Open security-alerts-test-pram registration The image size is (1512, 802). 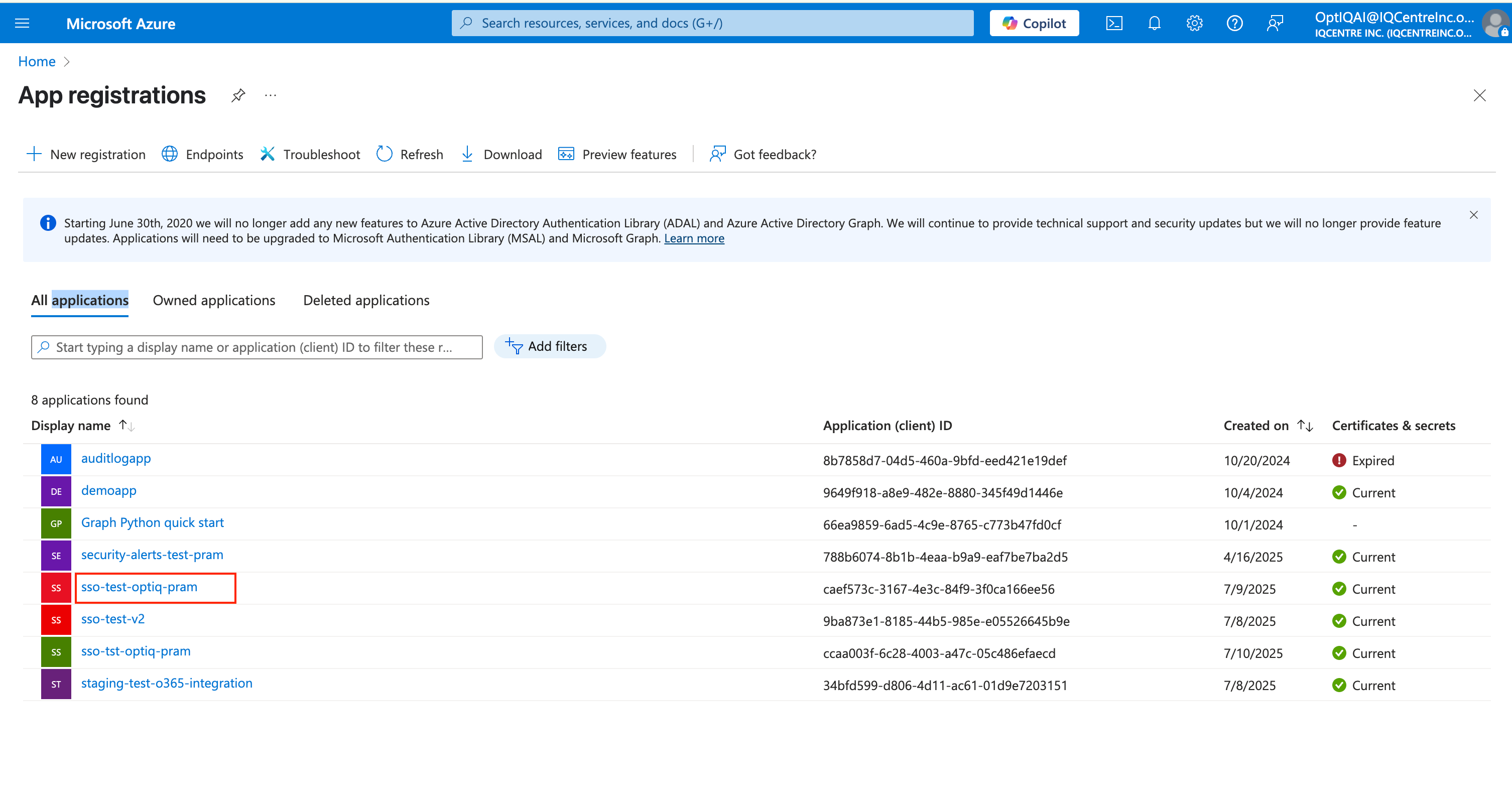[152, 555]
